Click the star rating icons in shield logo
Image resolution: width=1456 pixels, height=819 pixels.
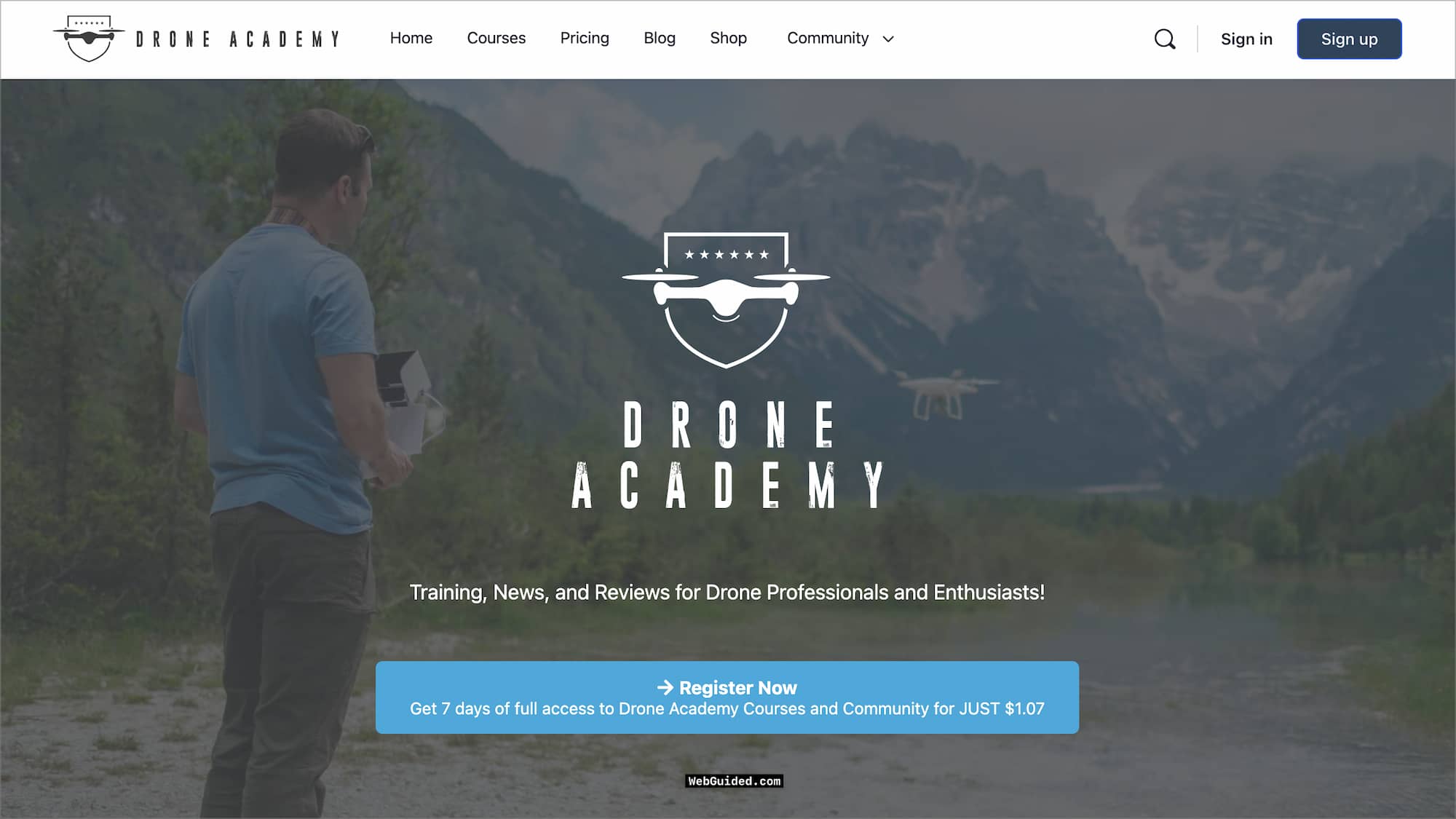click(726, 254)
